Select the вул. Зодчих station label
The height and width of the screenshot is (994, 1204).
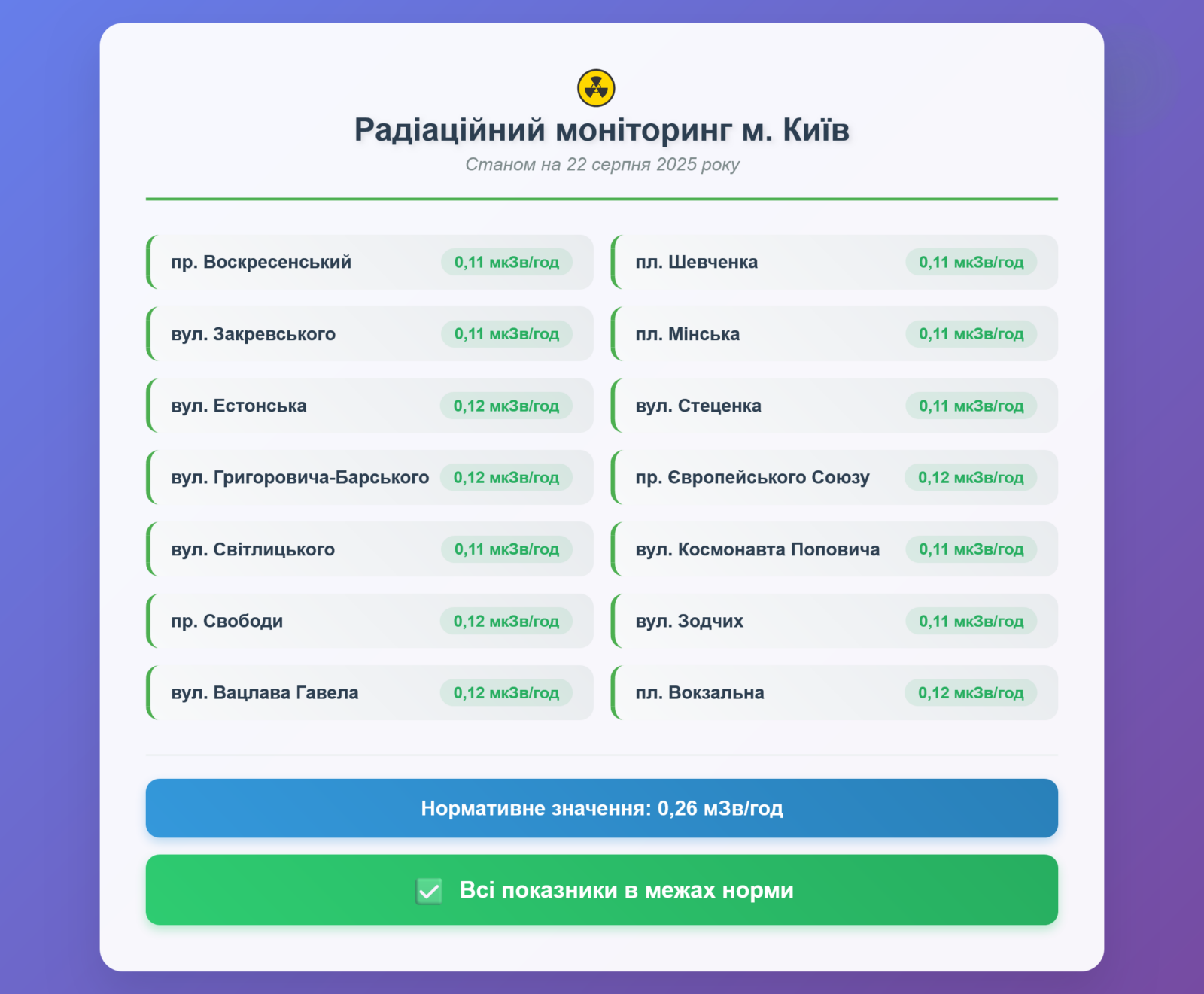[x=689, y=622]
